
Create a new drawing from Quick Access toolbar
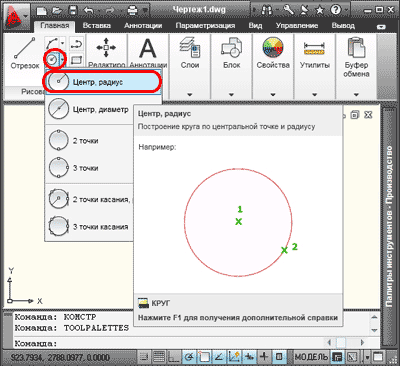[x=42, y=11]
